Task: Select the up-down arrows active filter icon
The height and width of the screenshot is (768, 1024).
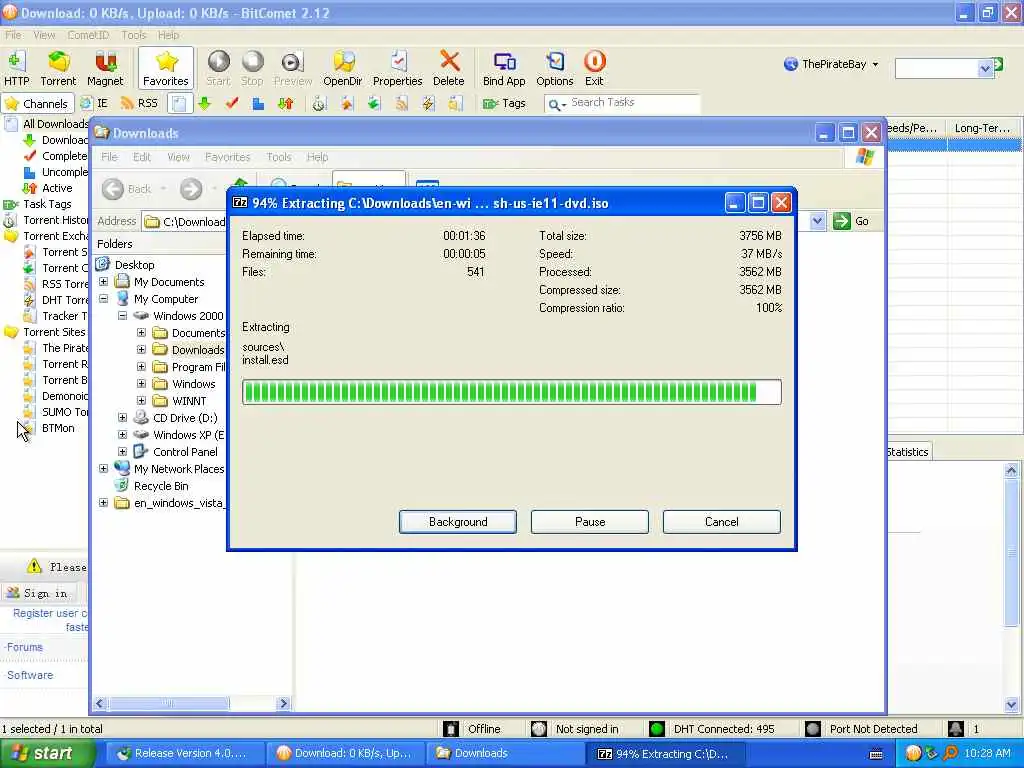Action: [285, 103]
